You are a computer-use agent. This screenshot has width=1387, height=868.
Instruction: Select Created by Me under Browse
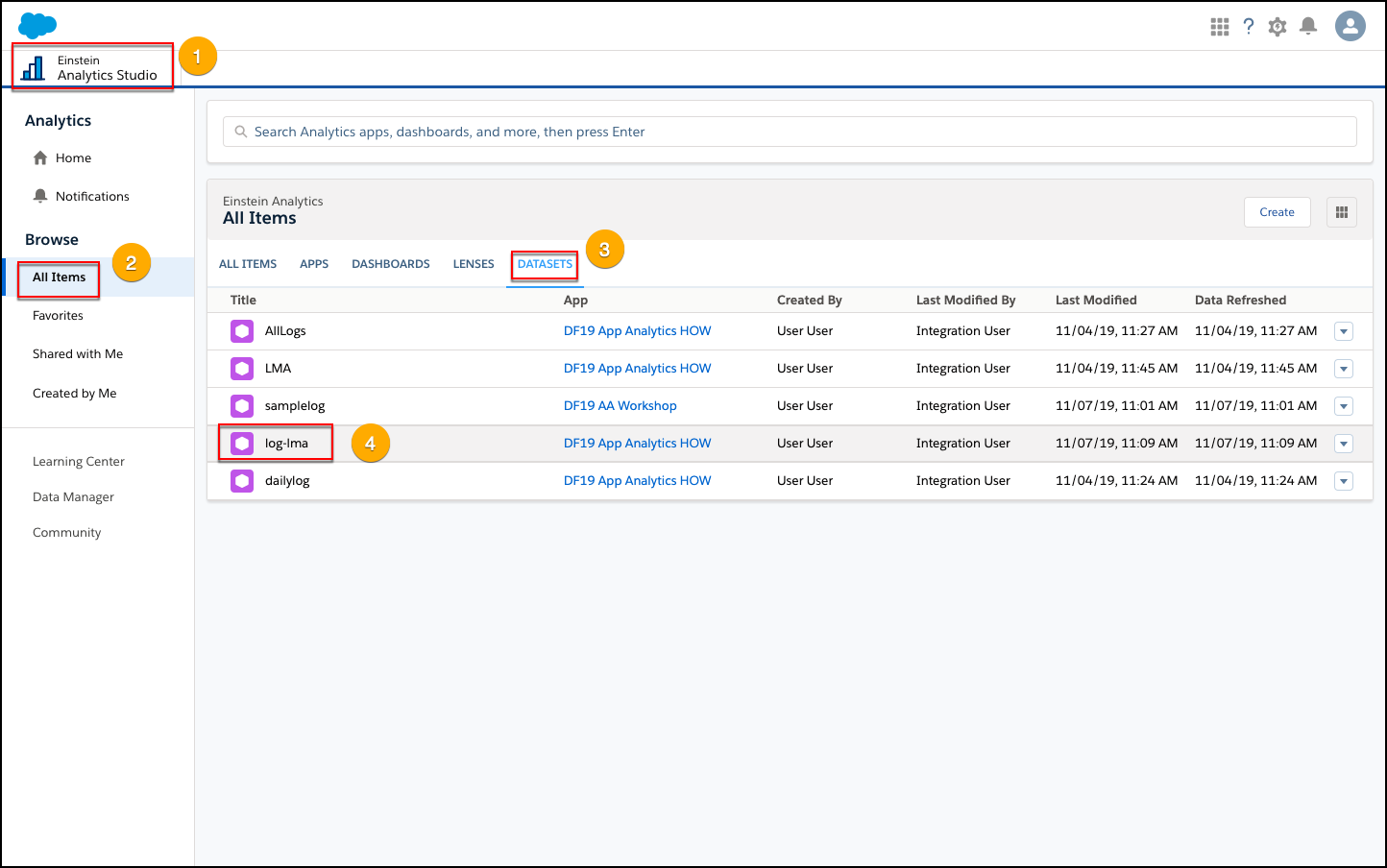[x=74, y=394]
